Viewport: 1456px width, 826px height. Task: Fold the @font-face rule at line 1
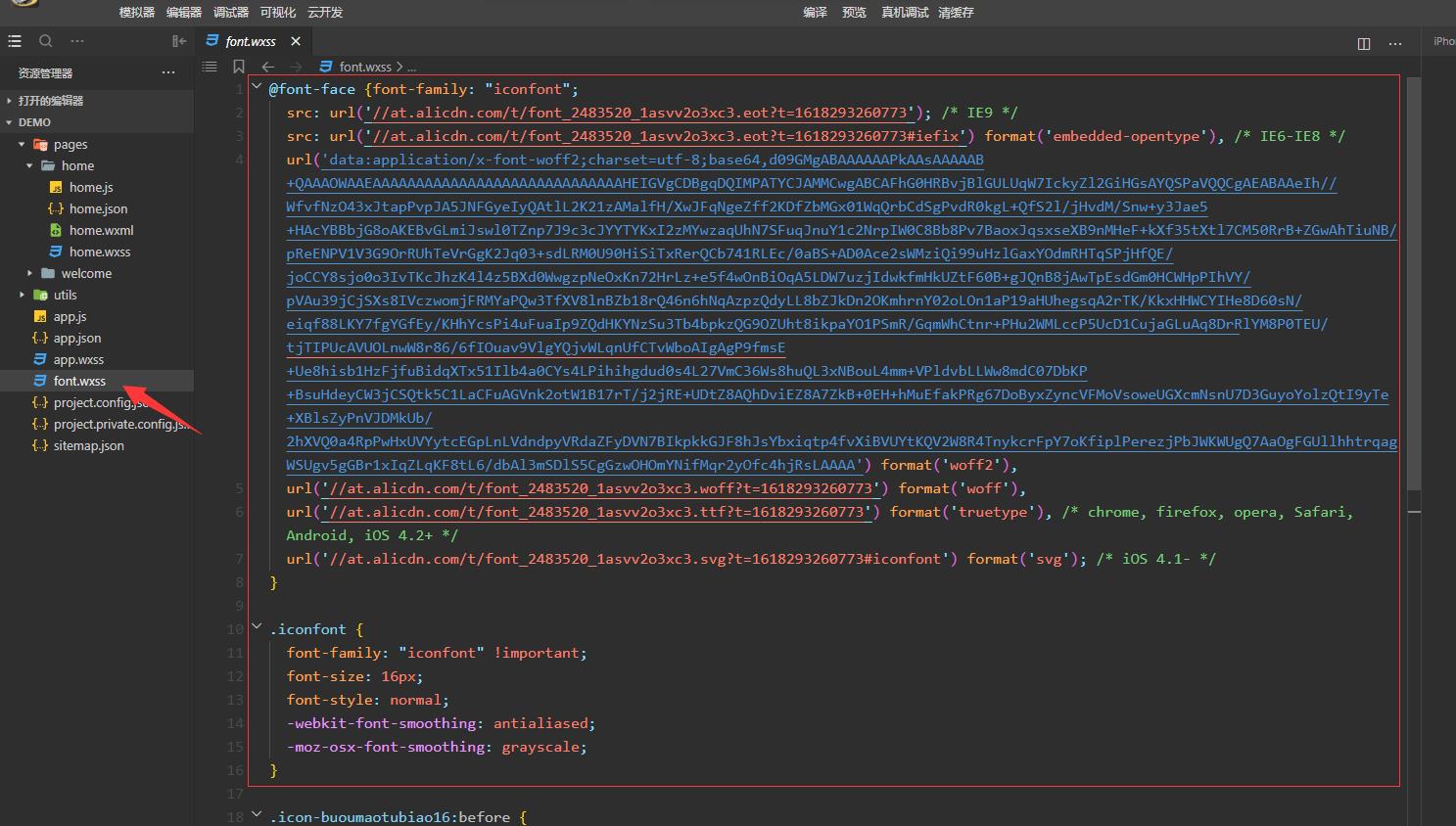258,88
